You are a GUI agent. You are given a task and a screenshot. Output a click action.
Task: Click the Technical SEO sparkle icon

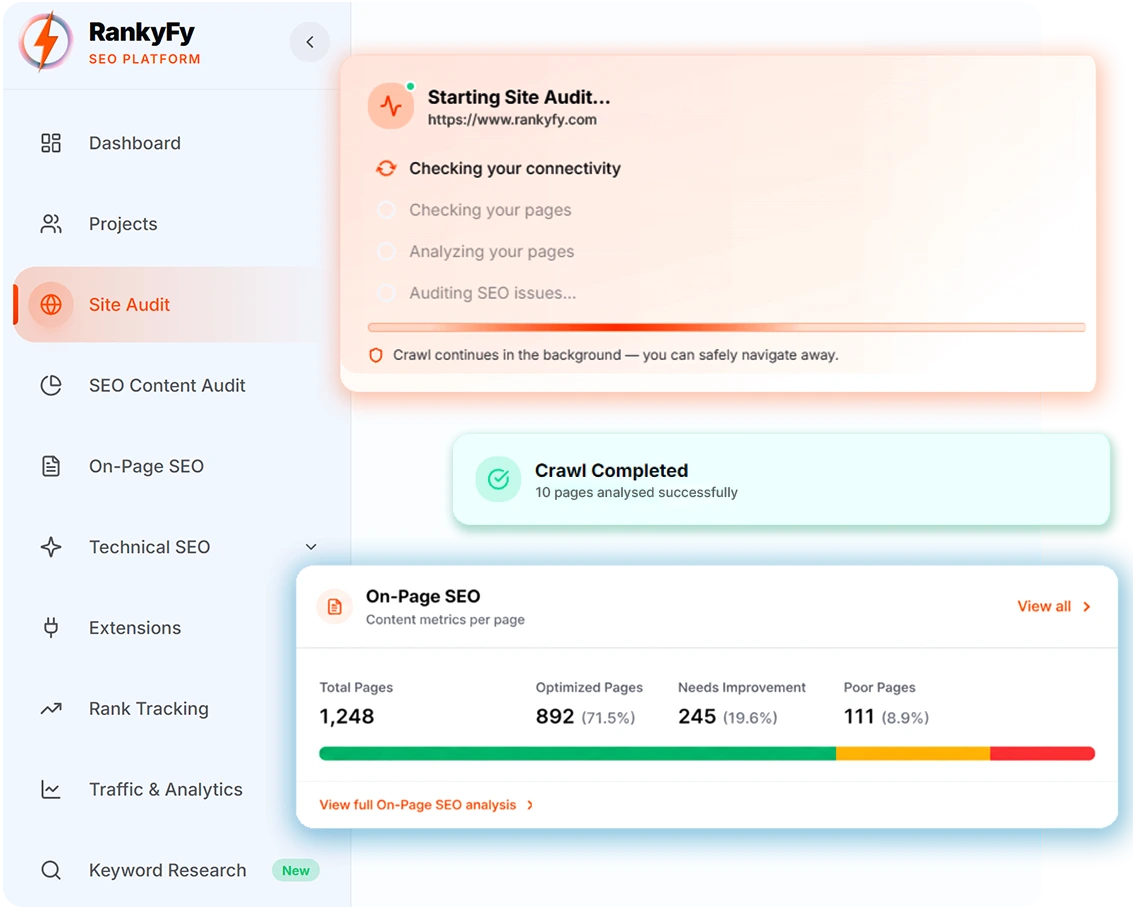[x=51, y=547]
